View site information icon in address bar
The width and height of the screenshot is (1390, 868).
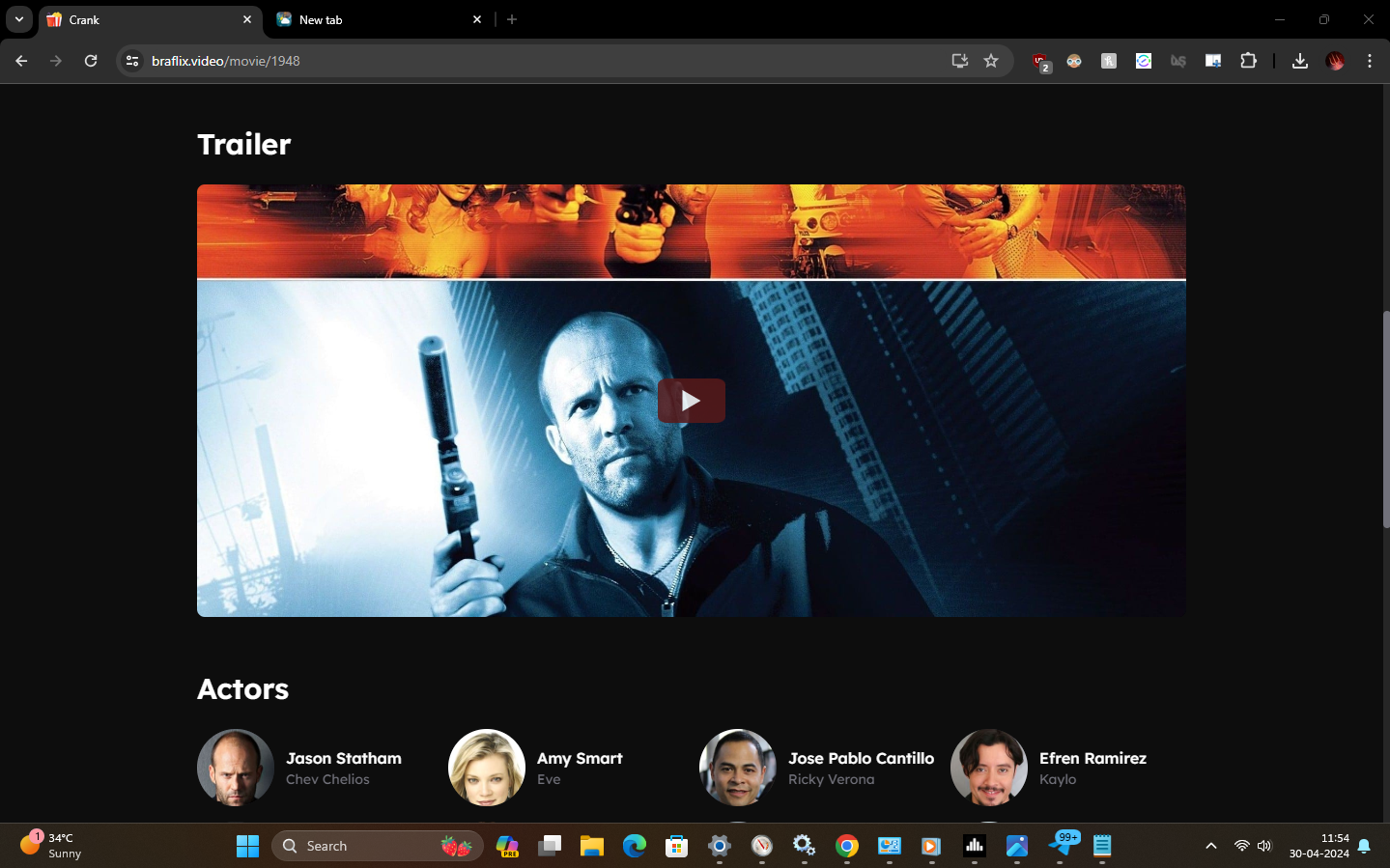coord(132,61)
